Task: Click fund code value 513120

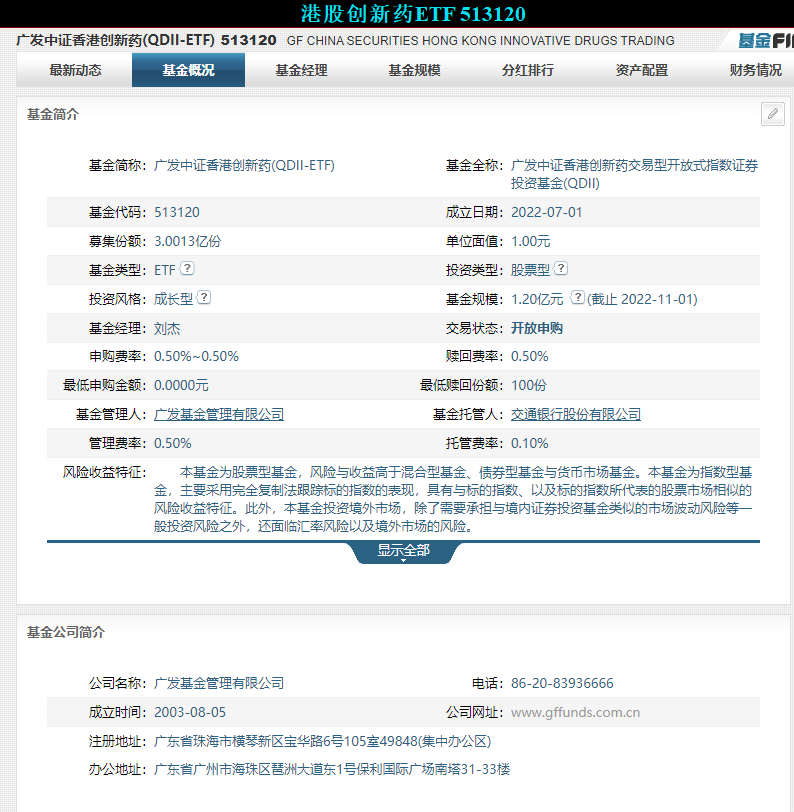Action: click(177, 212)
